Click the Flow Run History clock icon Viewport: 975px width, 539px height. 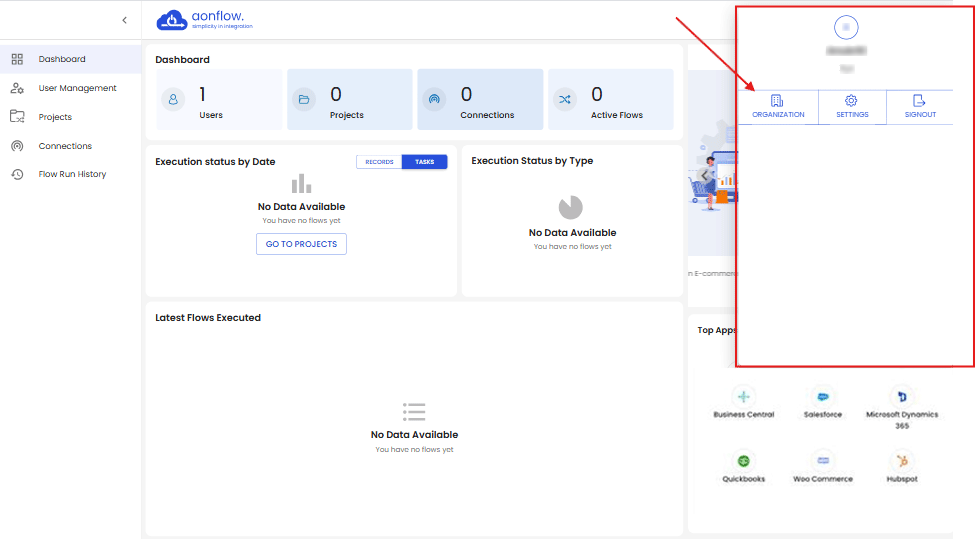tap(17, 174)
